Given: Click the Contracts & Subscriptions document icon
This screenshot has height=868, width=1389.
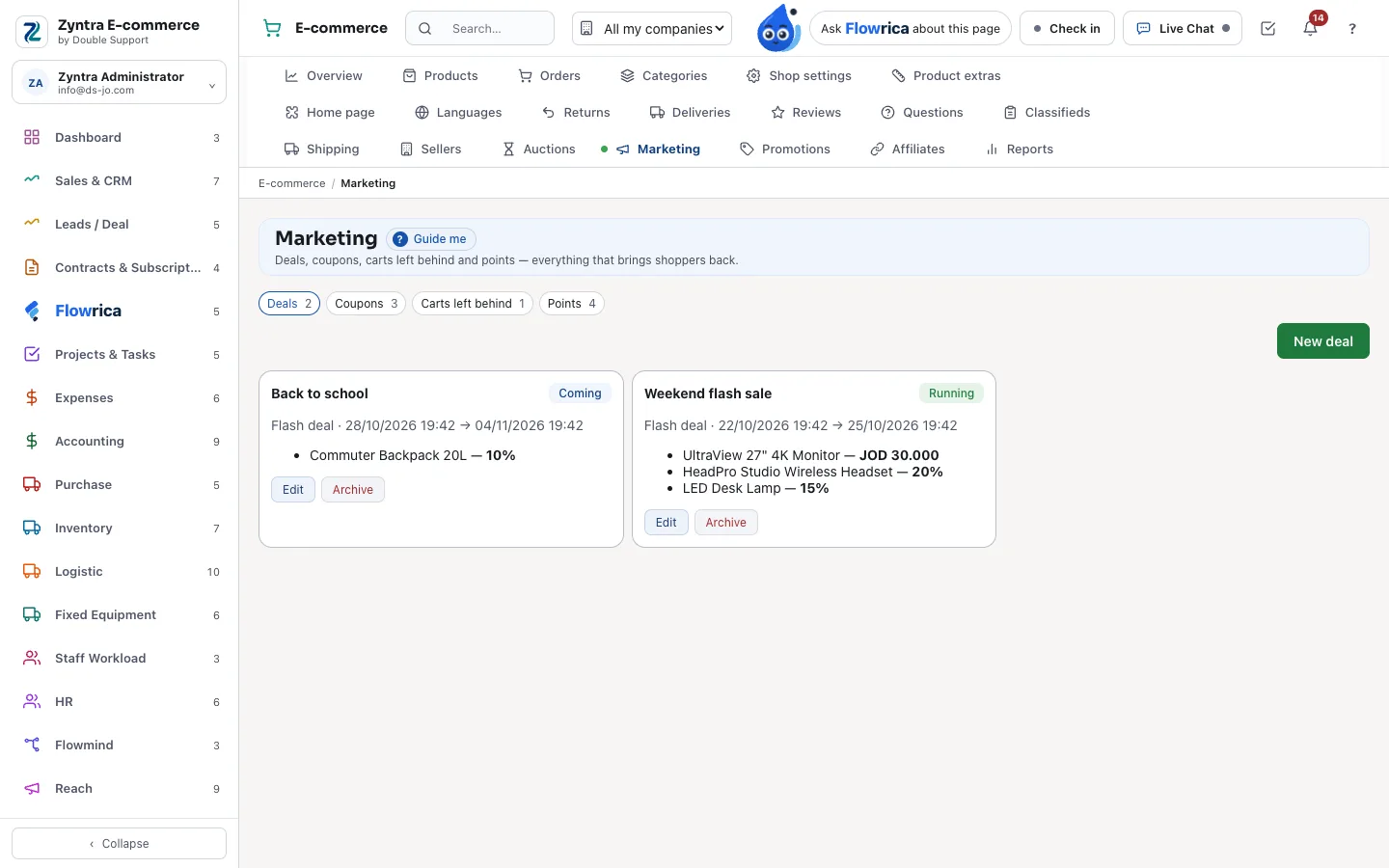Looking at the screenshot, I should pos(32,267).
